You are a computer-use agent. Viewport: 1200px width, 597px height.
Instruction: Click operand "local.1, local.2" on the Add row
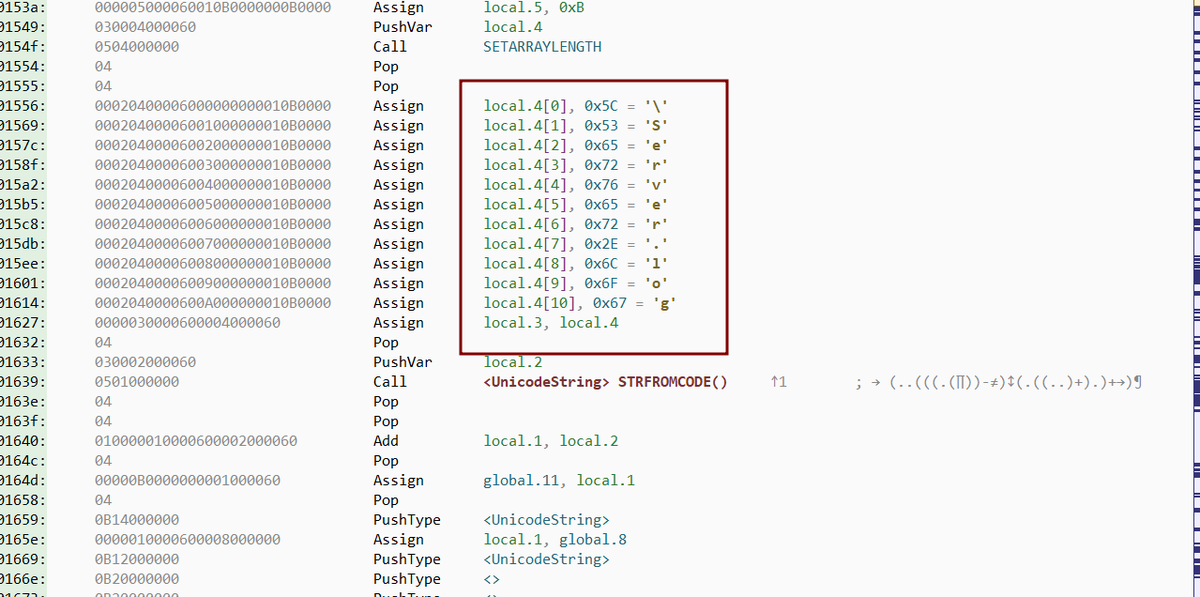(551, 441)
